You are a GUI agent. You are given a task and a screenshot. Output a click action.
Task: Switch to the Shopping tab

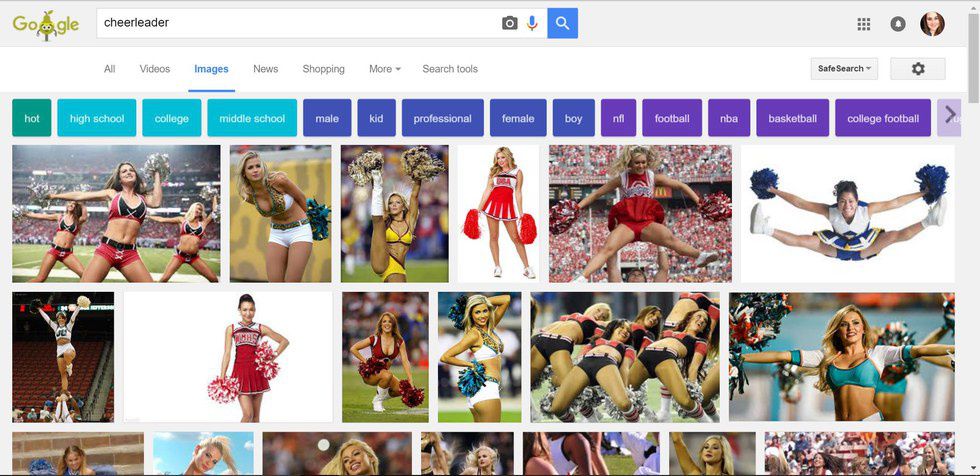point(323,69)
